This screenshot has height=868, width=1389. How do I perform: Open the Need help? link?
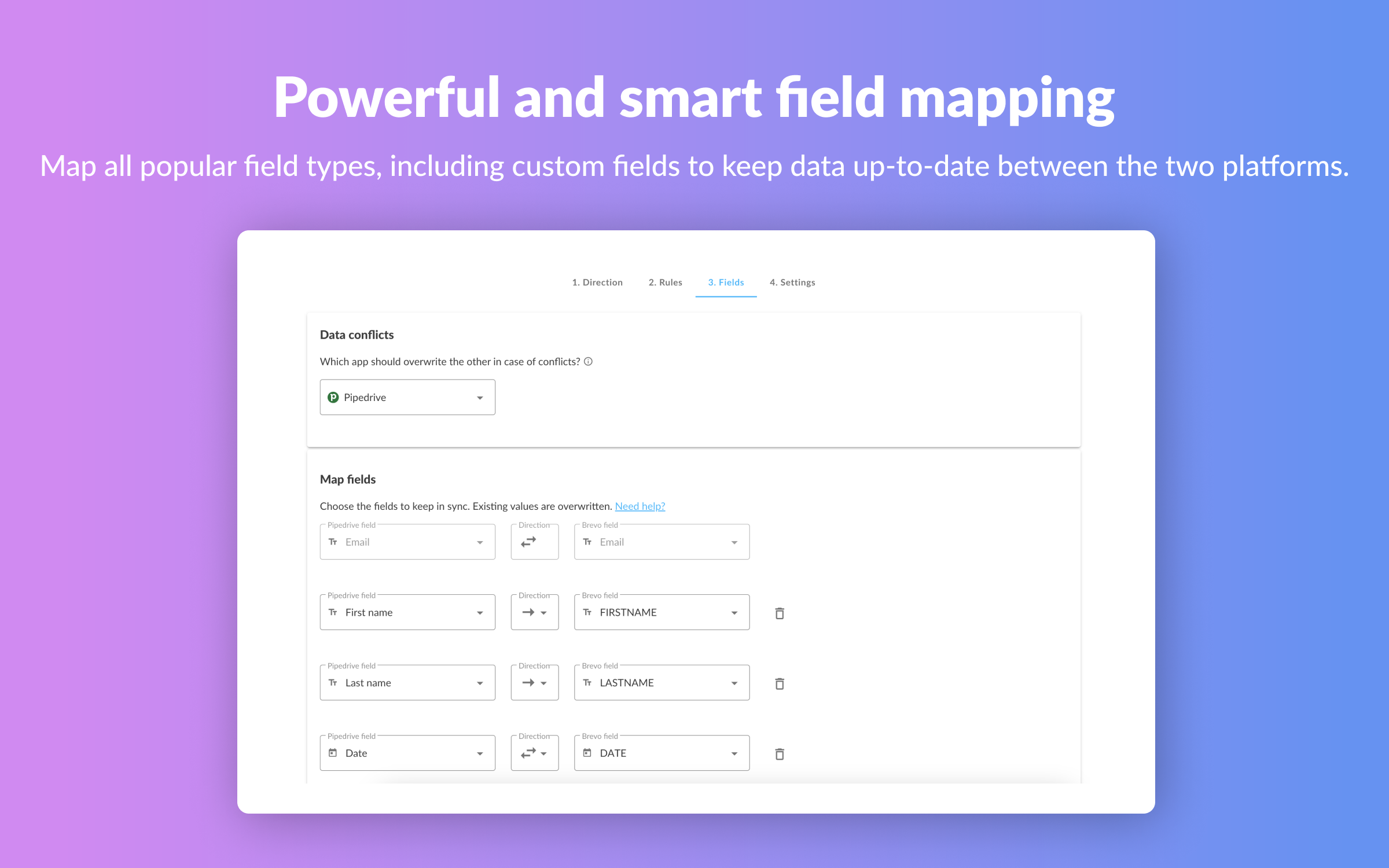(640, 506)
